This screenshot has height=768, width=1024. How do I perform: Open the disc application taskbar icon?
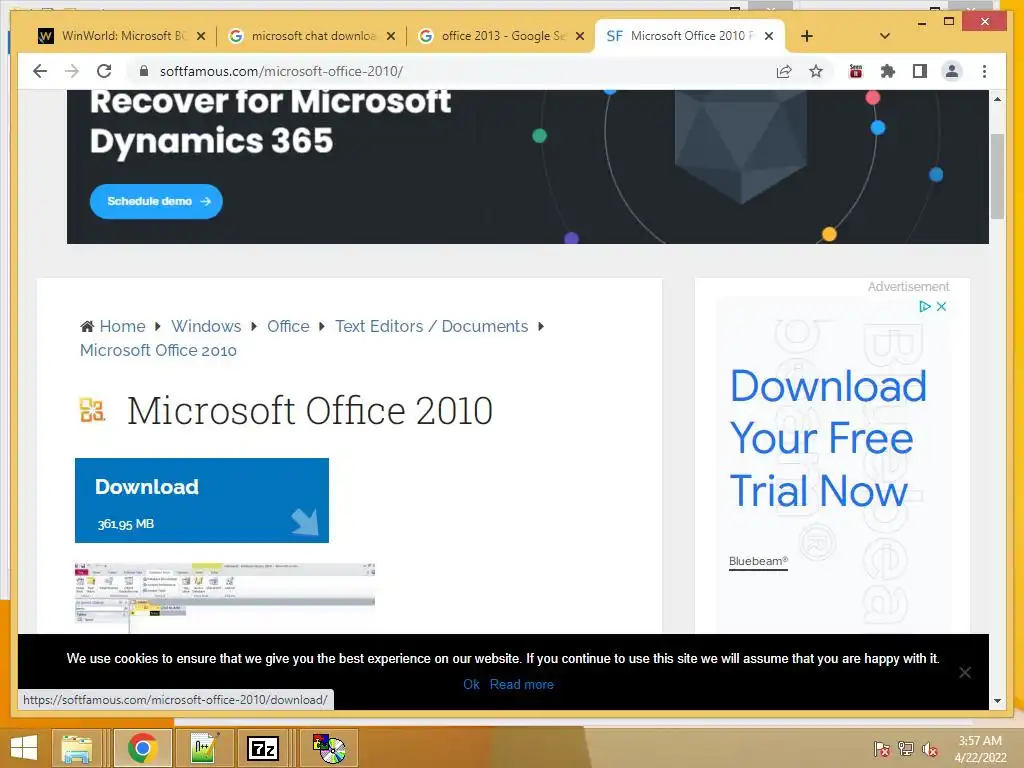(x=328, y=748)
